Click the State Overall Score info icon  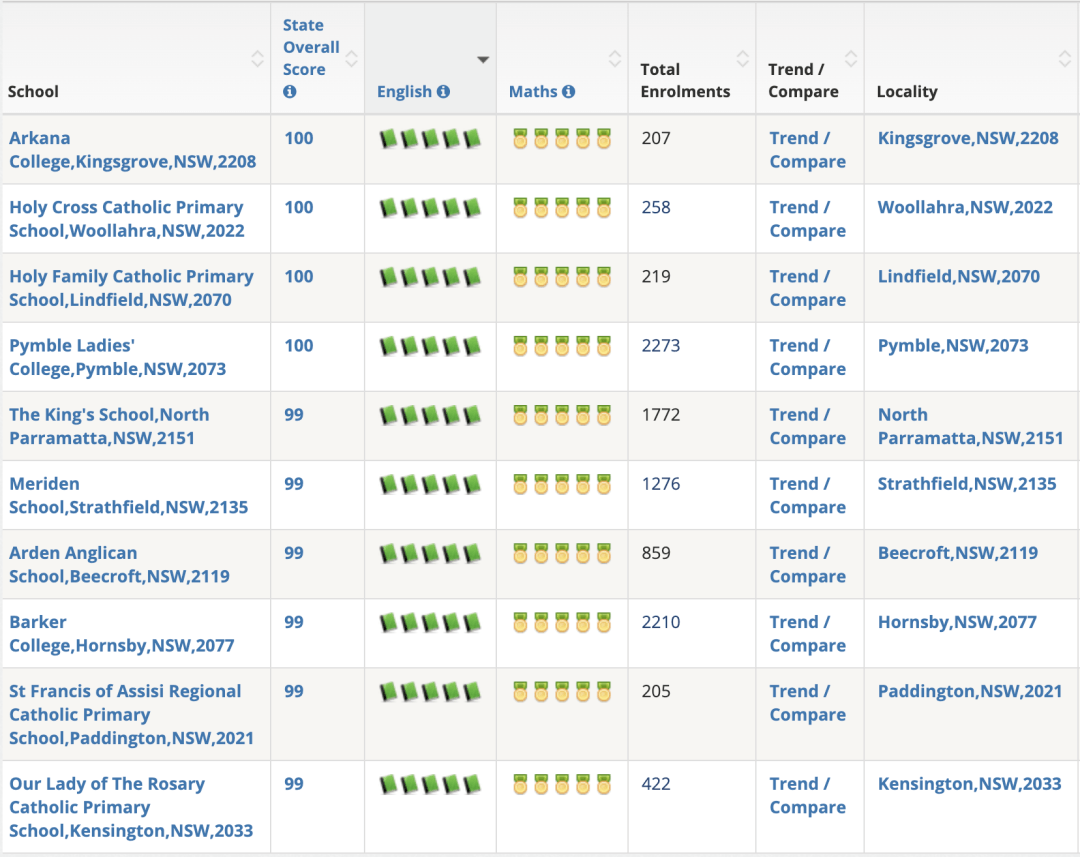[x=290, y=92]
